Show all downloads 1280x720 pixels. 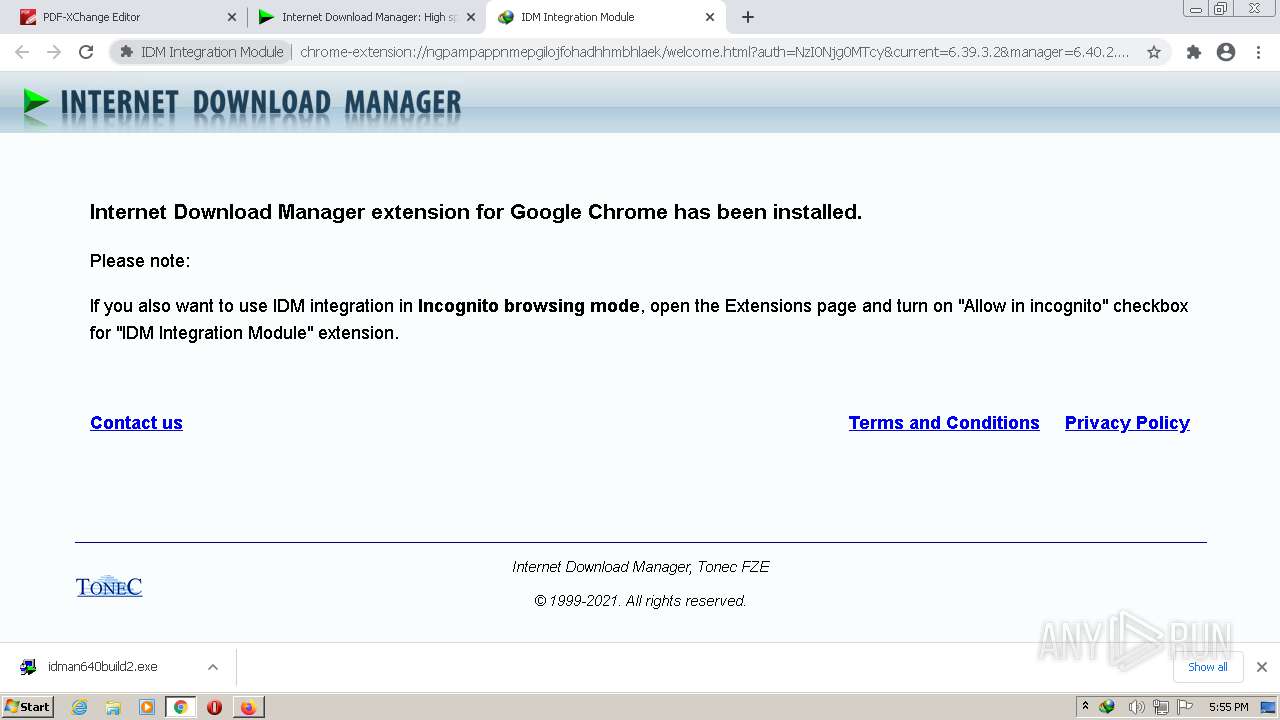pos(1207,667)
